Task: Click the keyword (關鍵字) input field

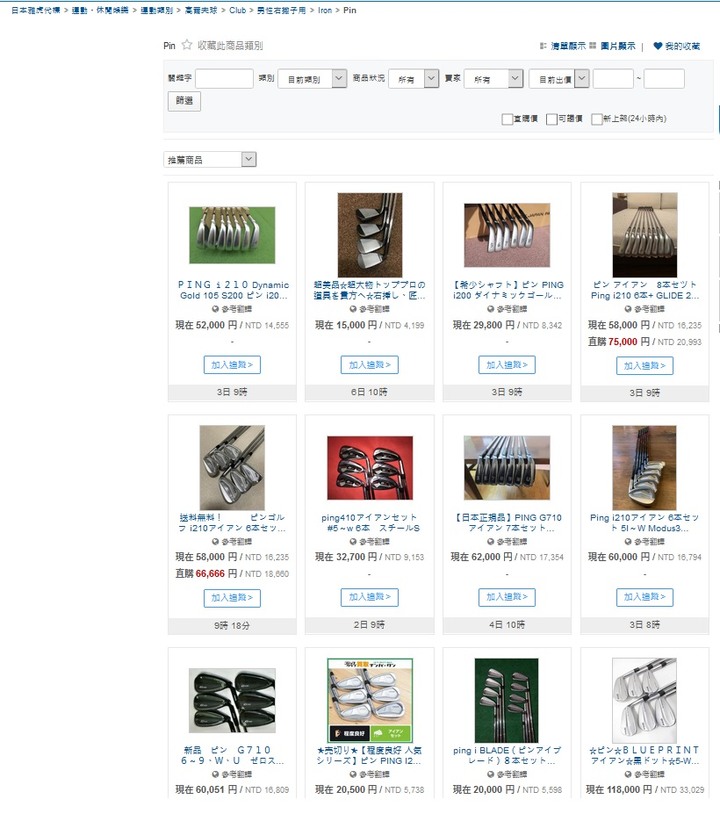Action: (224, 79)
